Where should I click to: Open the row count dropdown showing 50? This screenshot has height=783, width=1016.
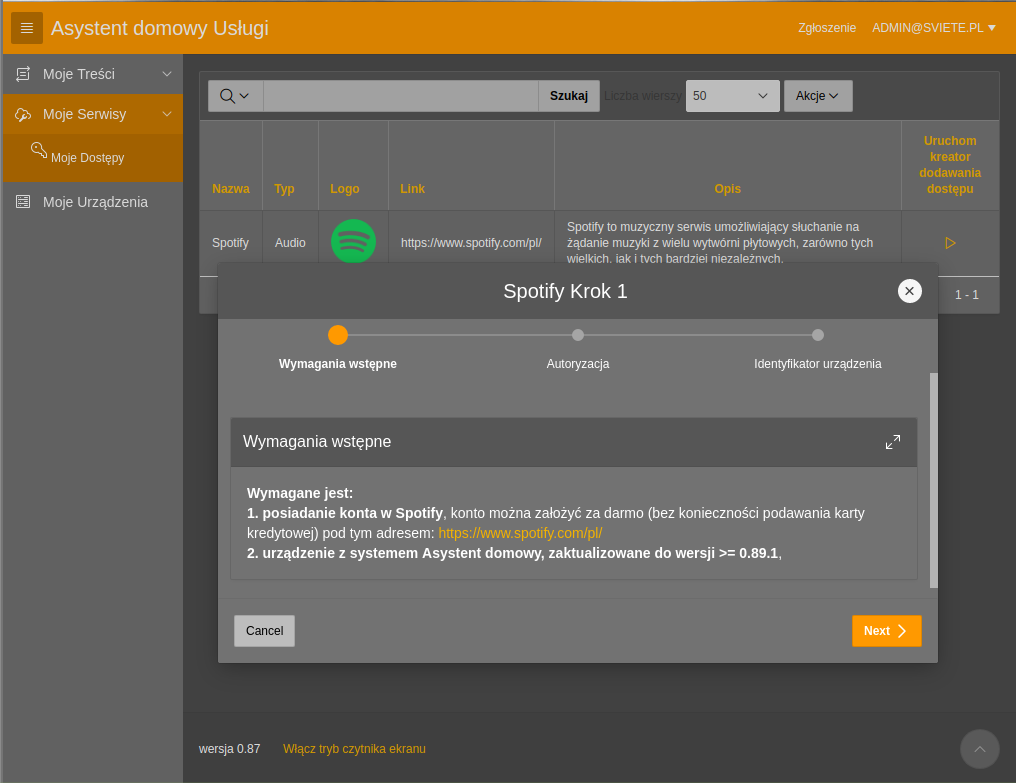(x=732, y=96)
